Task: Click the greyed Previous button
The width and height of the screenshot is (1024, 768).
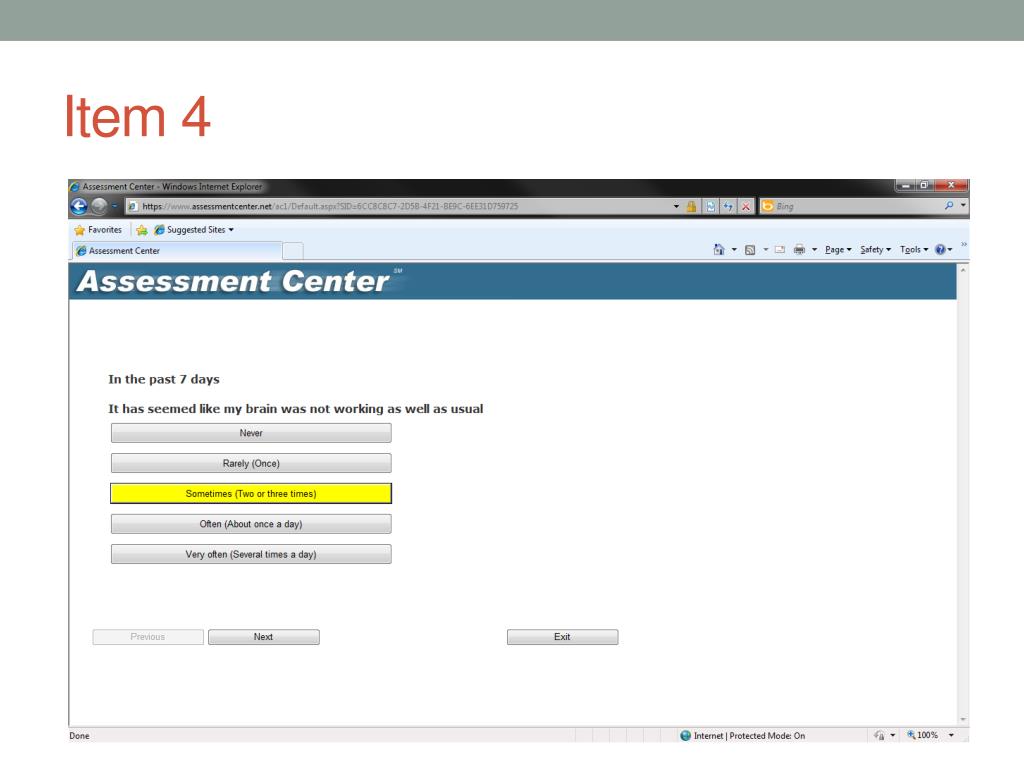Action: point(148,637)
